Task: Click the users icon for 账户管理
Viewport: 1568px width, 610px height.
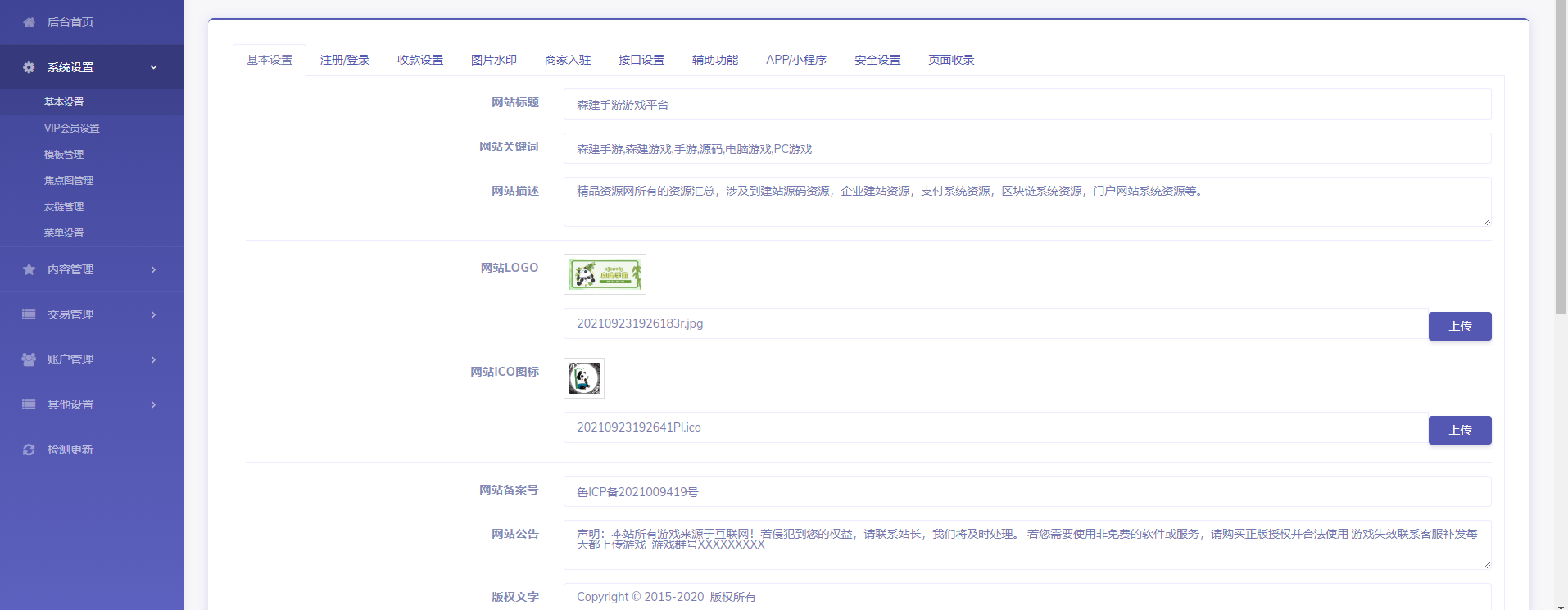Action: [x=29, y=359]
